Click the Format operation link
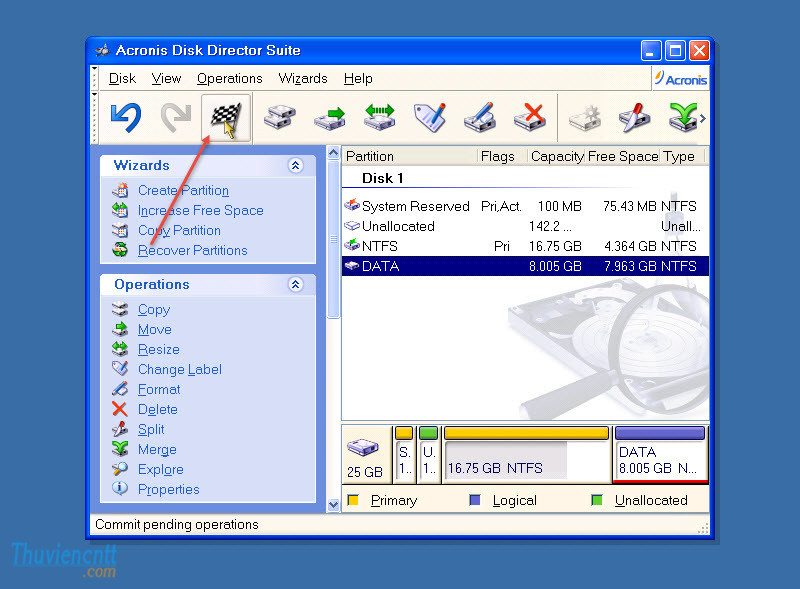Viewport: 800px width, 589px height. (159, 389)
